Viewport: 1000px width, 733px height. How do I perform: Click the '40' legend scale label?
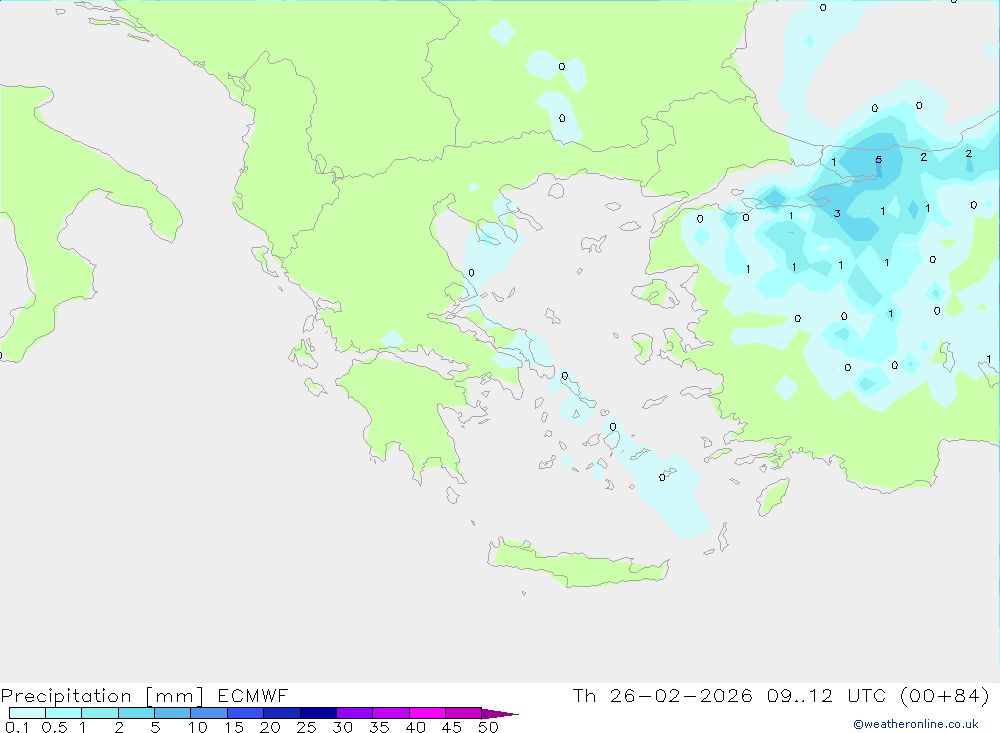point(416,727)
